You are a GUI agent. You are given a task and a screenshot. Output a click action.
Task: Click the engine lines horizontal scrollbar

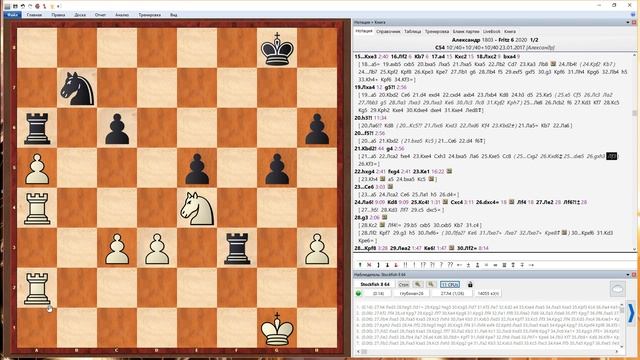(x=488, y=351)
